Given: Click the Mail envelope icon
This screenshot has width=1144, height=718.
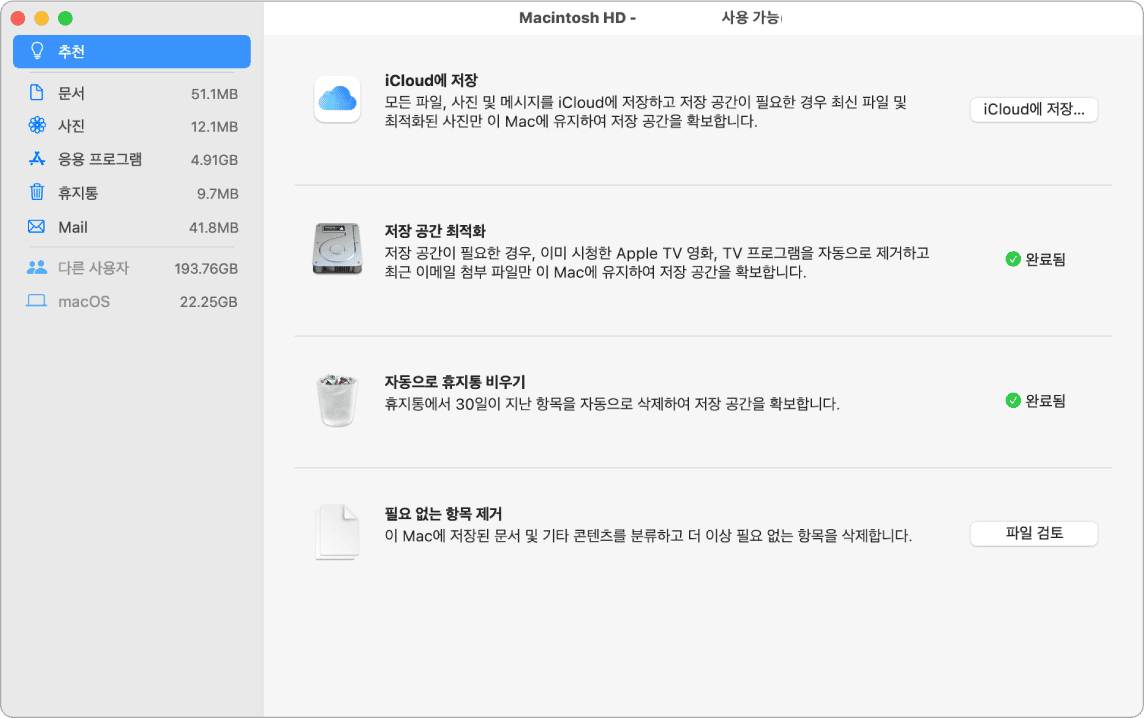Looking at the screenshot, I should [36, 226].
